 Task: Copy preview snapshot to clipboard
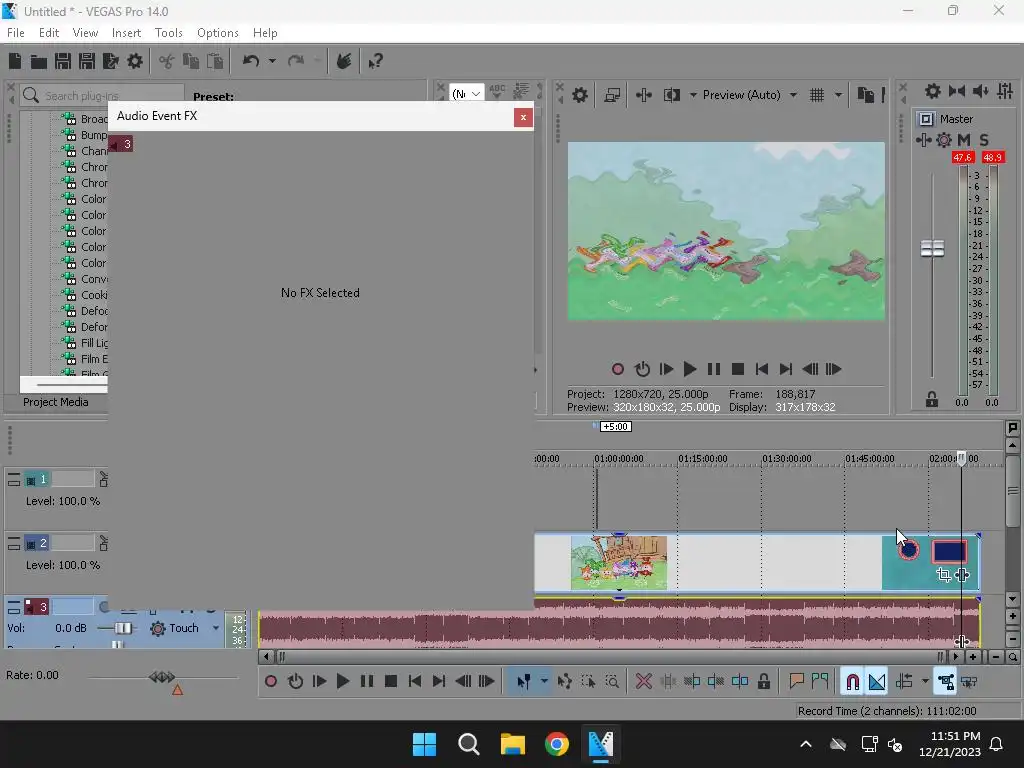(x=865, y=95)
